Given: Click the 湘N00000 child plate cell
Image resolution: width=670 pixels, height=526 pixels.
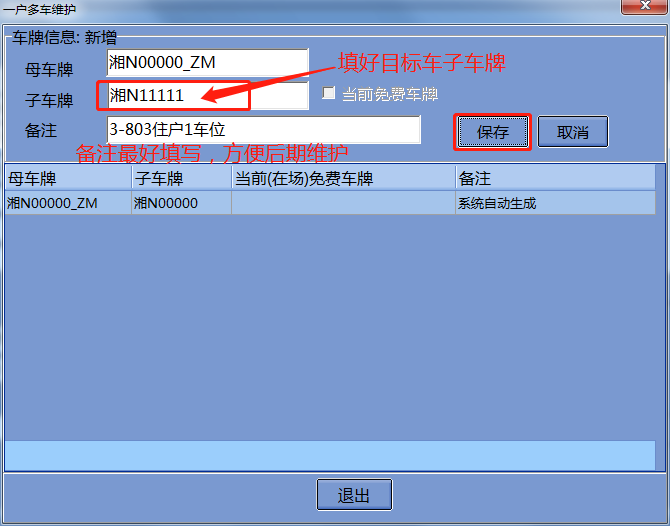Looking at the screenshot, I should tap(182, 203).
